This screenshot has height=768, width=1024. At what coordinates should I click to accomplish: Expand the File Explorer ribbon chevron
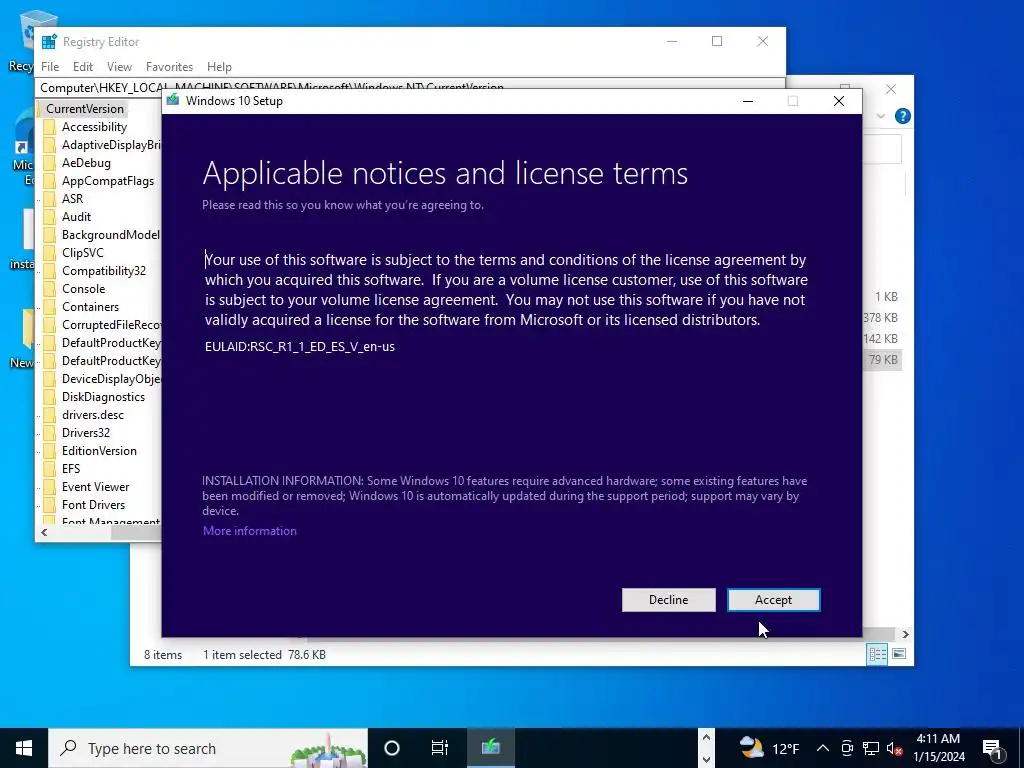tap(880, 116)
